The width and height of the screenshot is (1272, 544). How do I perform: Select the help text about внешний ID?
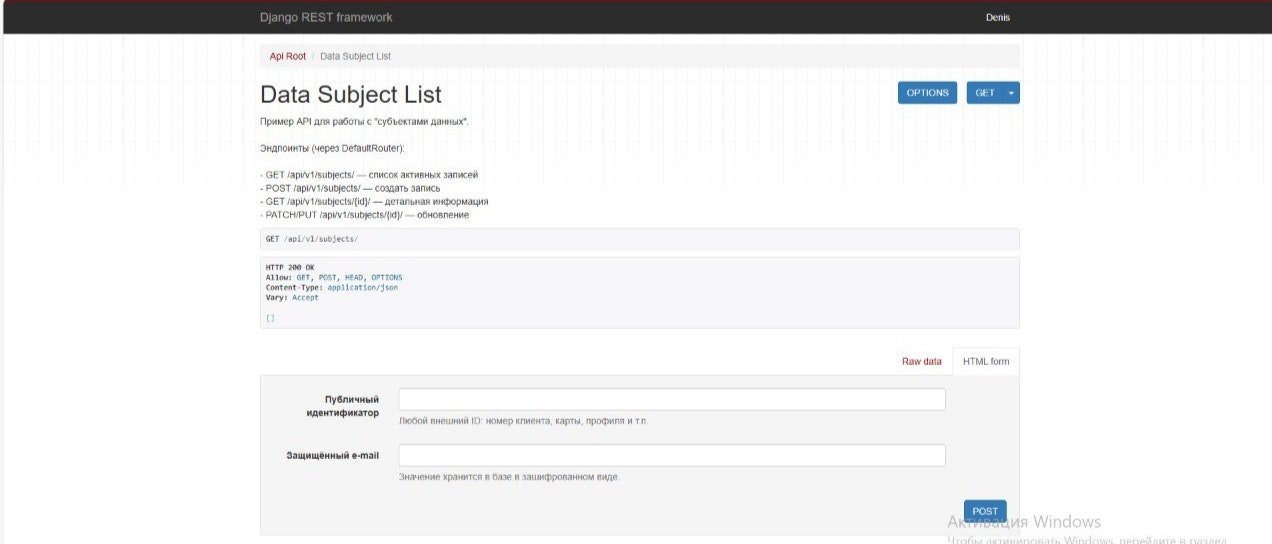coord(523,421)
